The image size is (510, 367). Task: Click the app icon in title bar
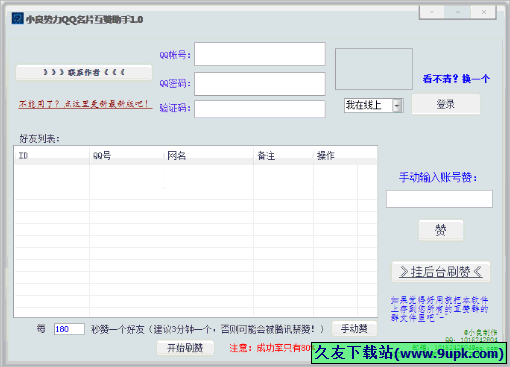pyautogui.click(x=17, y=19)
